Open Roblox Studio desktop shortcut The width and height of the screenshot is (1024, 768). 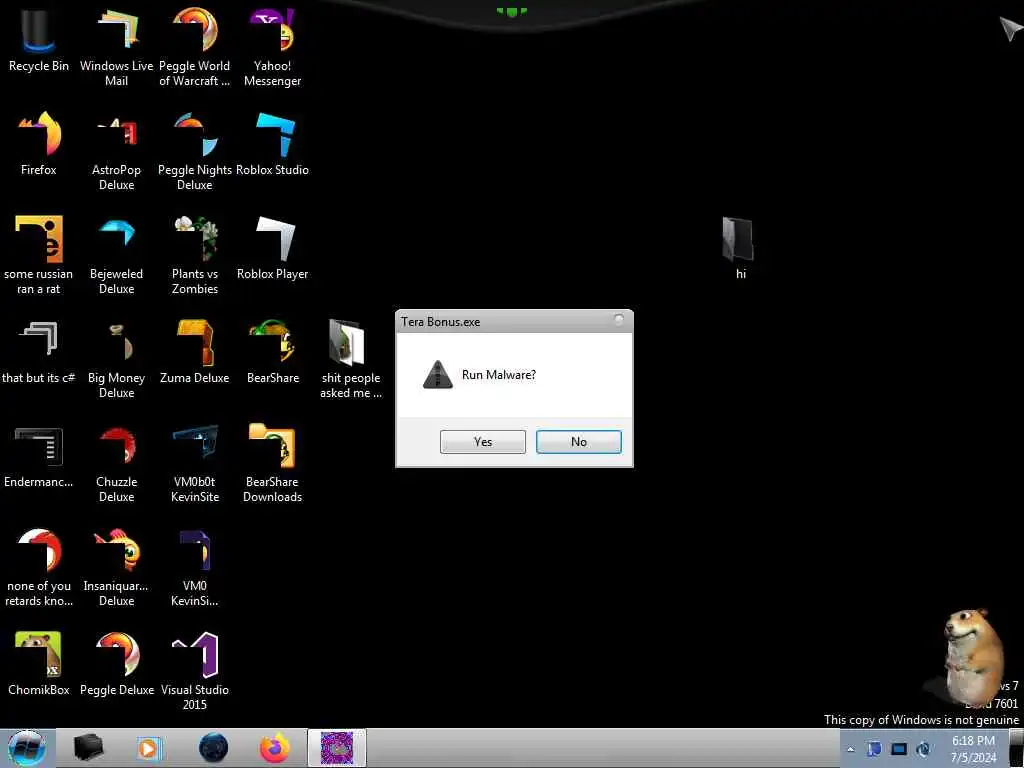272,144
